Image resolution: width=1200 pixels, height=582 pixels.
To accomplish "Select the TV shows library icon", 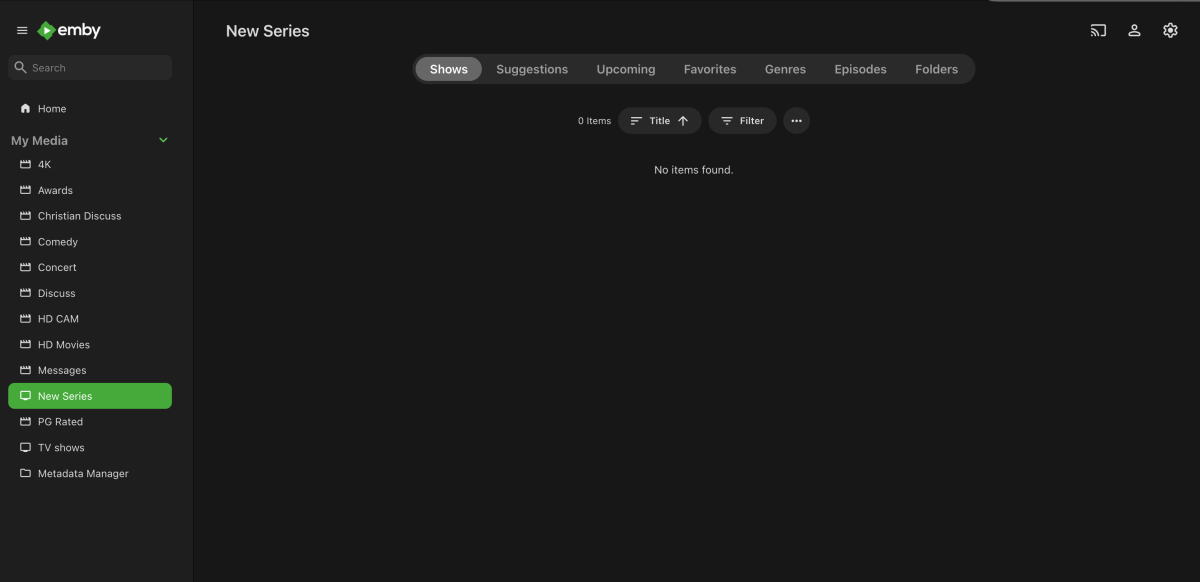I will click(24, 447).
